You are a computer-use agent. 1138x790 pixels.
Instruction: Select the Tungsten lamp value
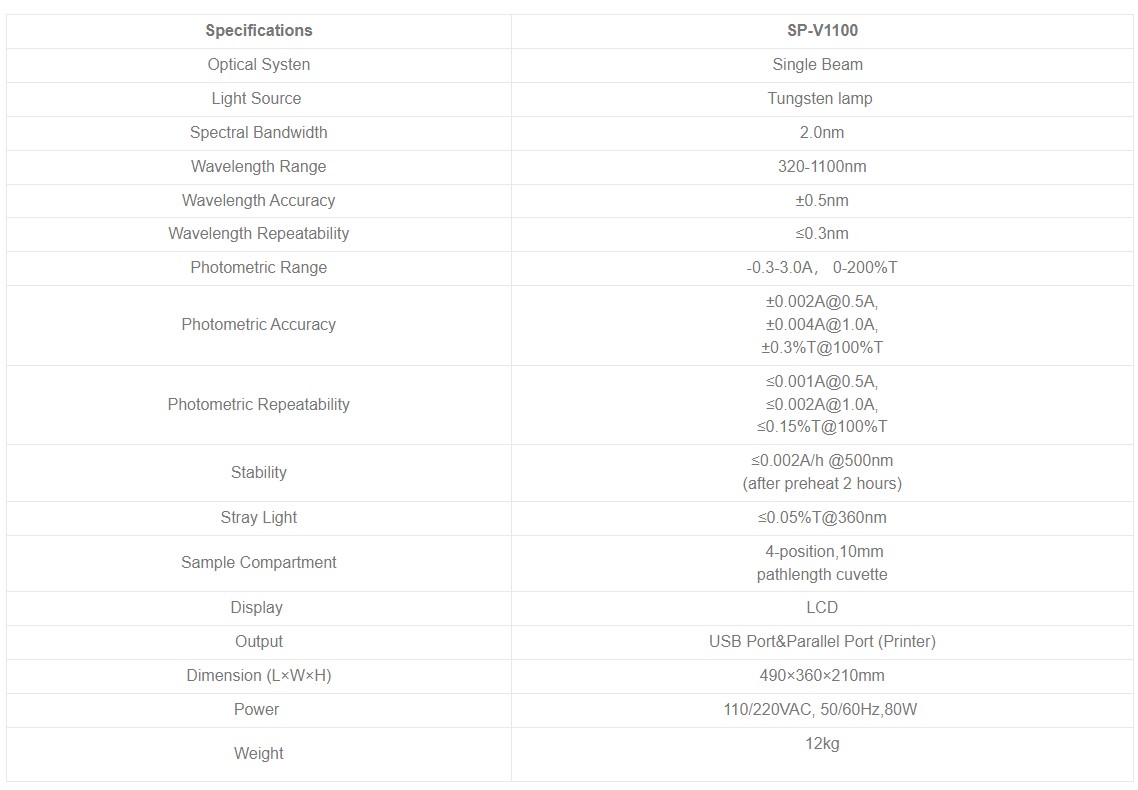(x=820, y=98)
